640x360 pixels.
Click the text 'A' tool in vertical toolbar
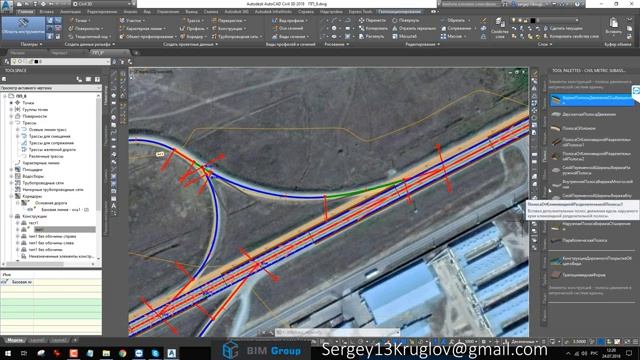114,206
